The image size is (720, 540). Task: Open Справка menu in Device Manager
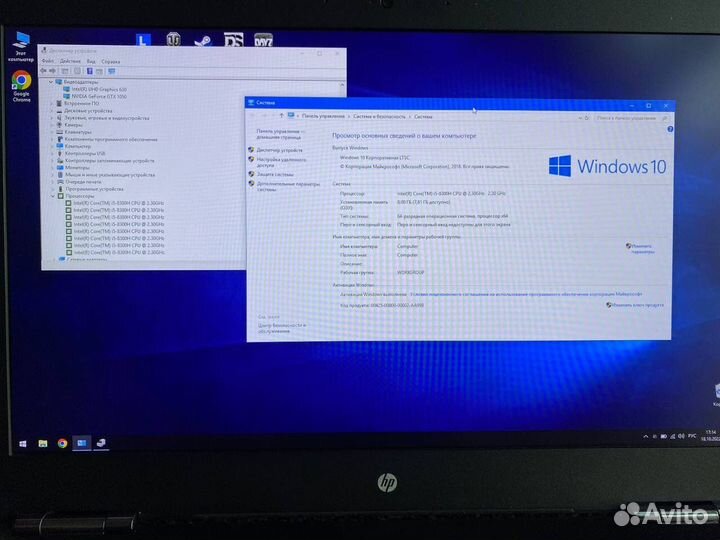tap(111, 61)
